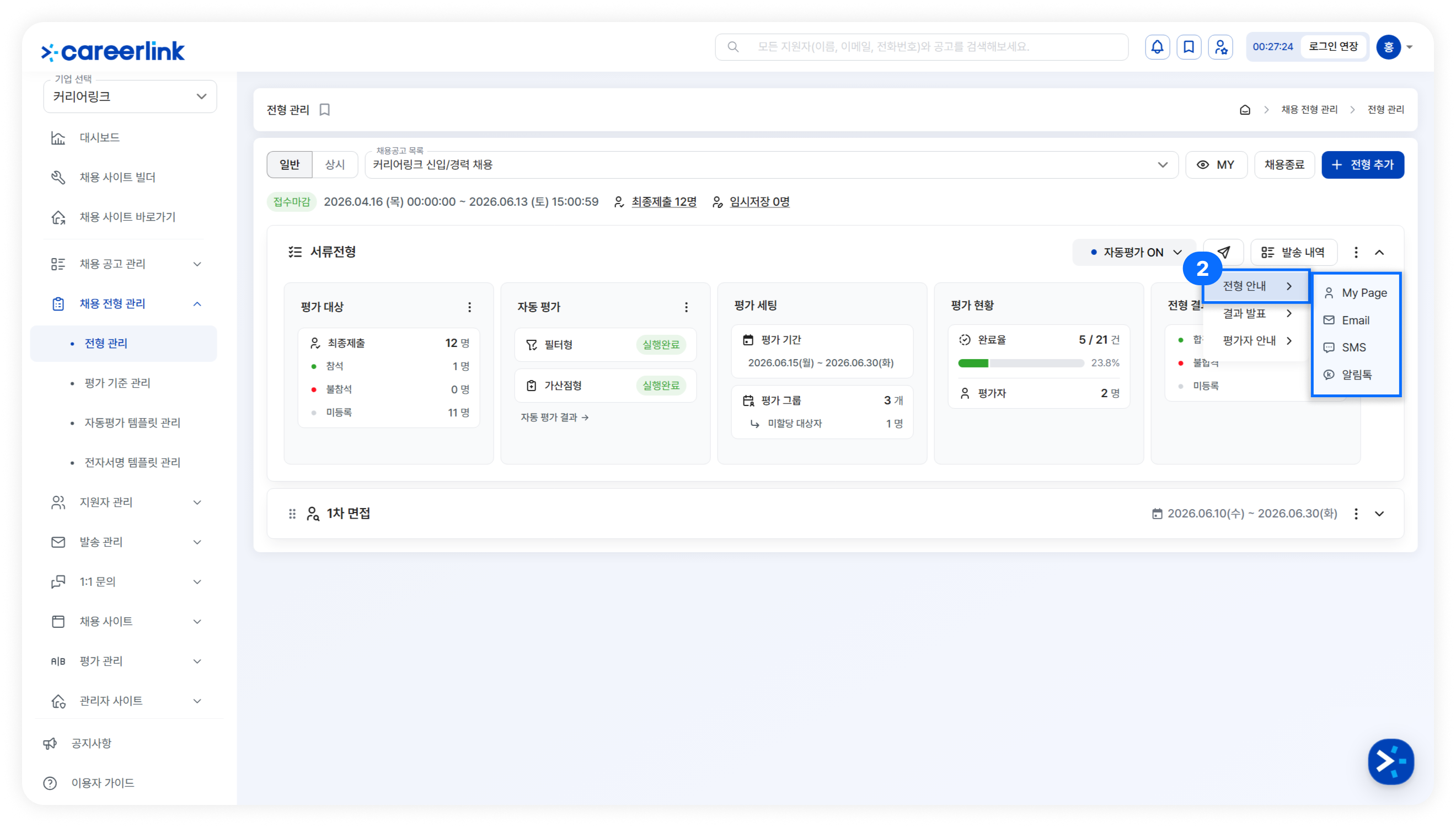
Task: Click the 완료율 progress bar
Action: 1021,364
